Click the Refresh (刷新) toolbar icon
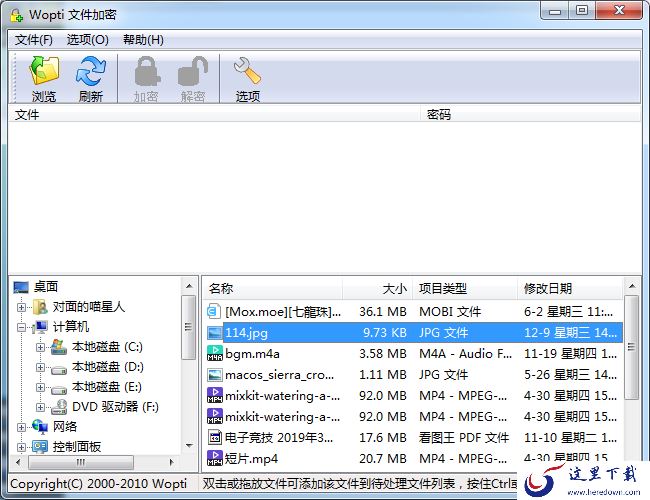 91,71
